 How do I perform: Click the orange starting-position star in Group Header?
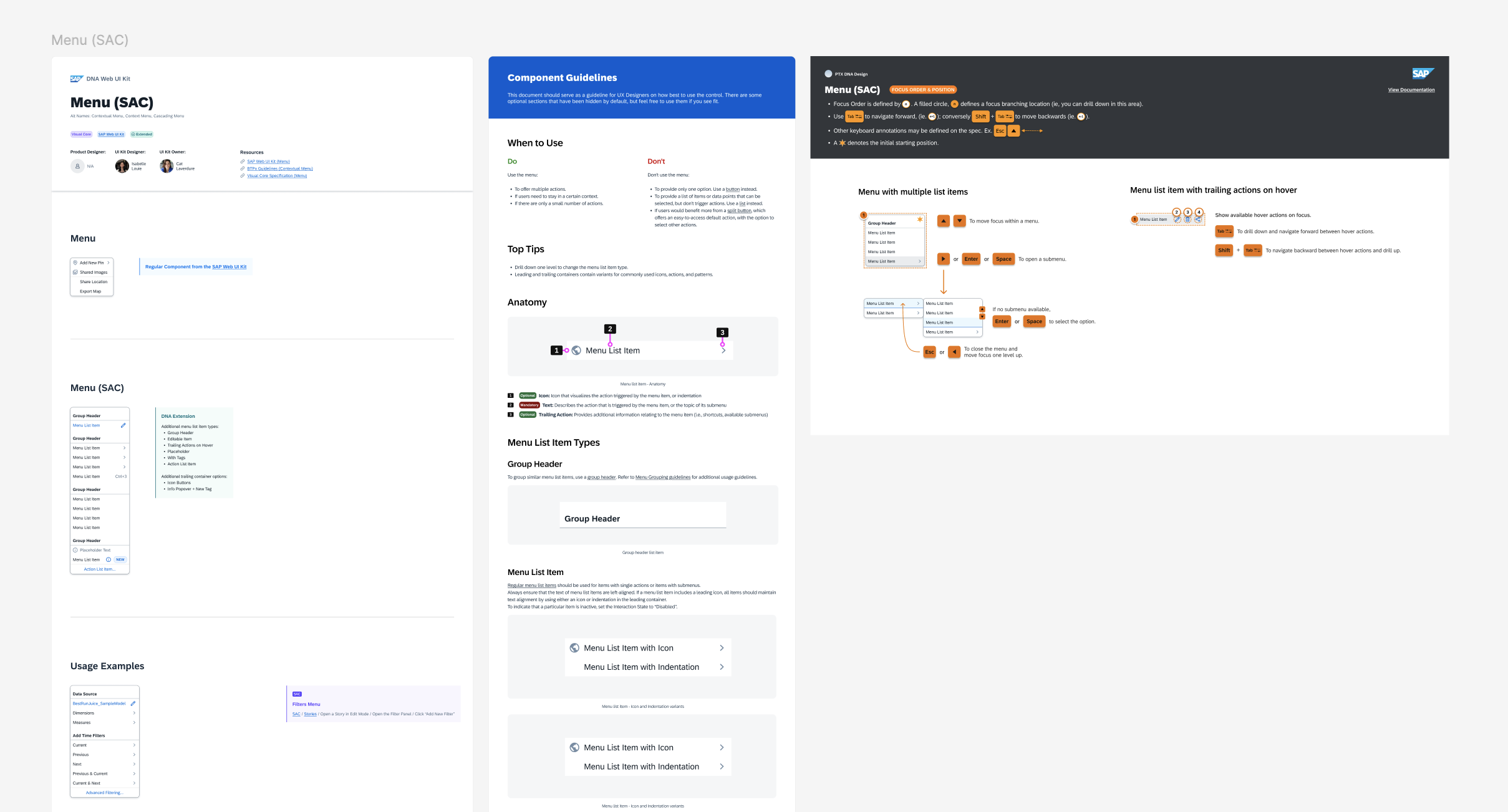(919, 220)
